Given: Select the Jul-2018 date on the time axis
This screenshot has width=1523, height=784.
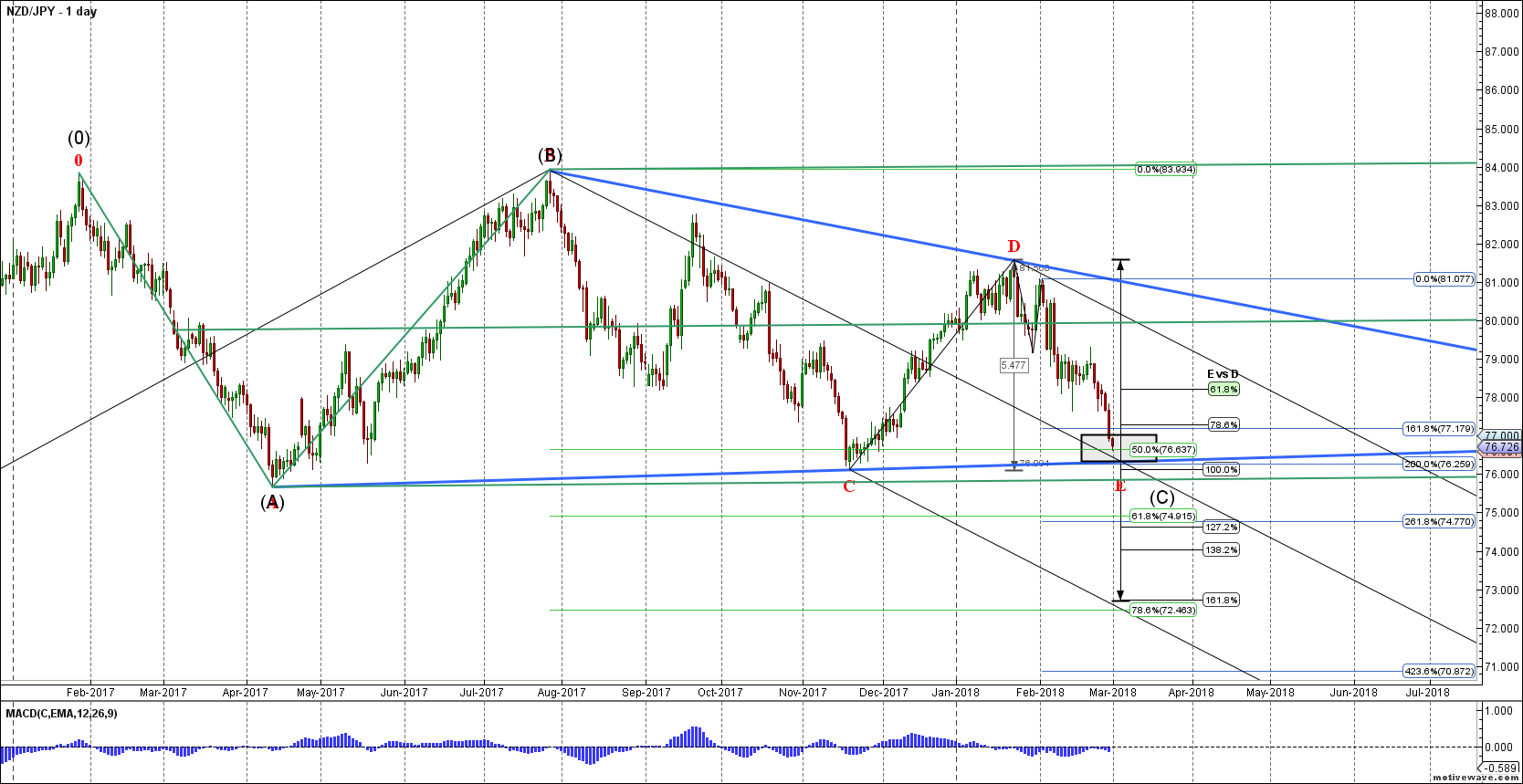Looking at the screenshot, I should pos(1427,692).
